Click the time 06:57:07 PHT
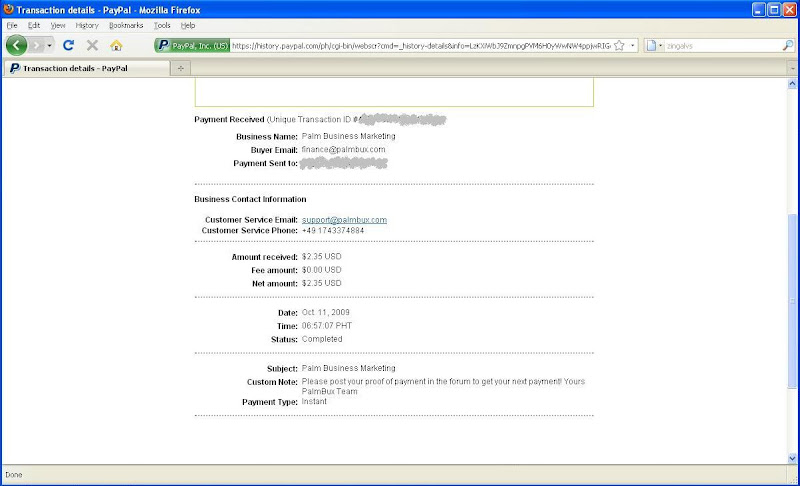Viewport: 800px width, 486px height. (x=327, y=325)
